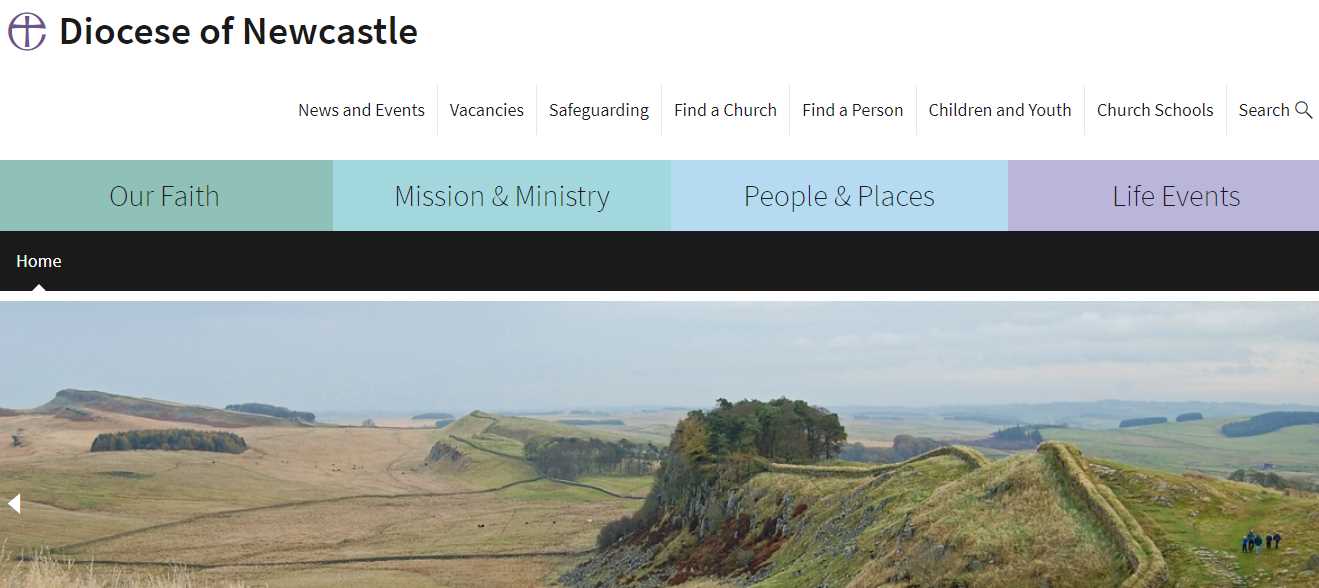This screenshot has width=1319, height=588.
Task: Open Children and Youth section
Action: tap(1000, 110)
